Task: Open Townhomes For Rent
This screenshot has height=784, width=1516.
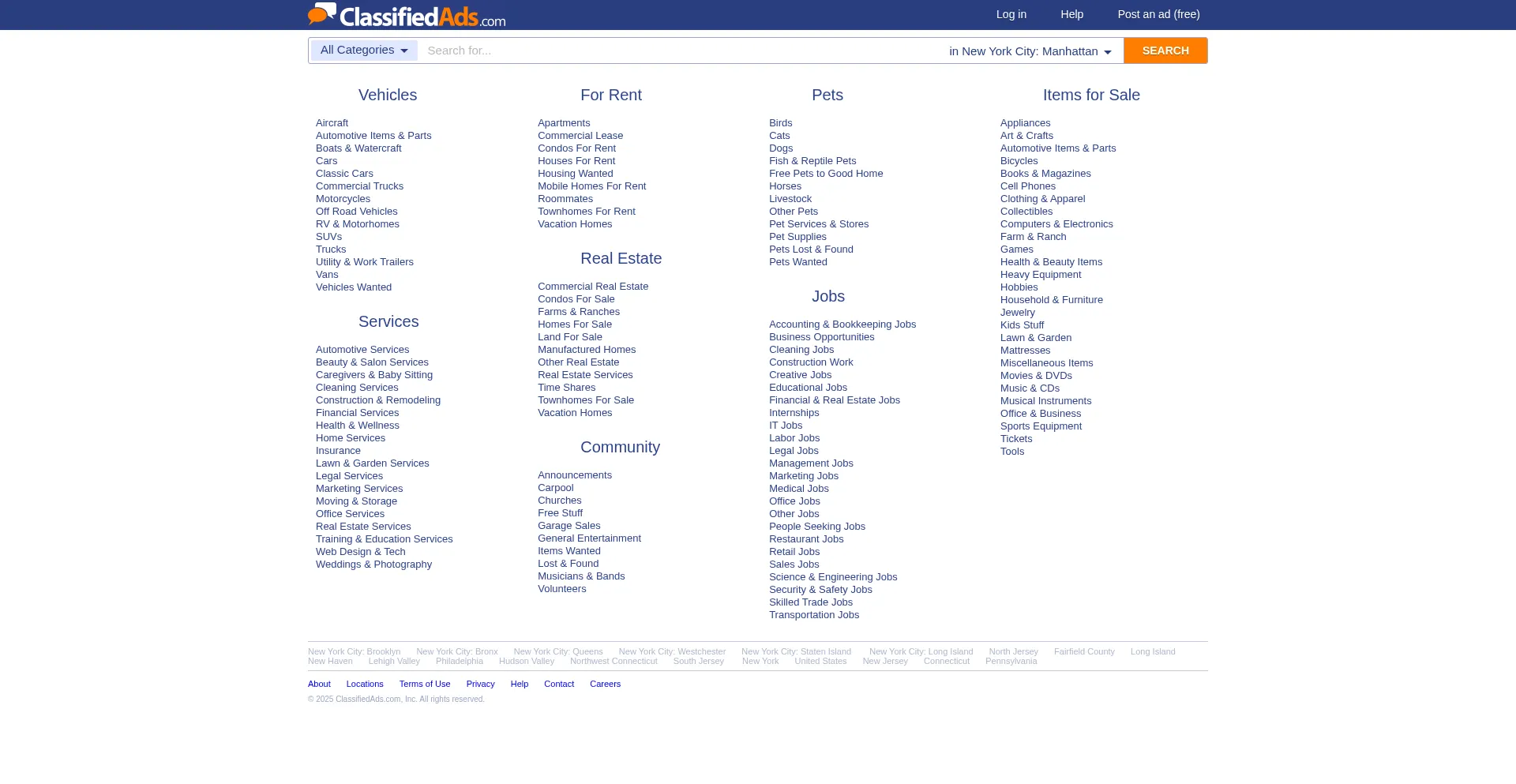Action: [x=587, y=212]
